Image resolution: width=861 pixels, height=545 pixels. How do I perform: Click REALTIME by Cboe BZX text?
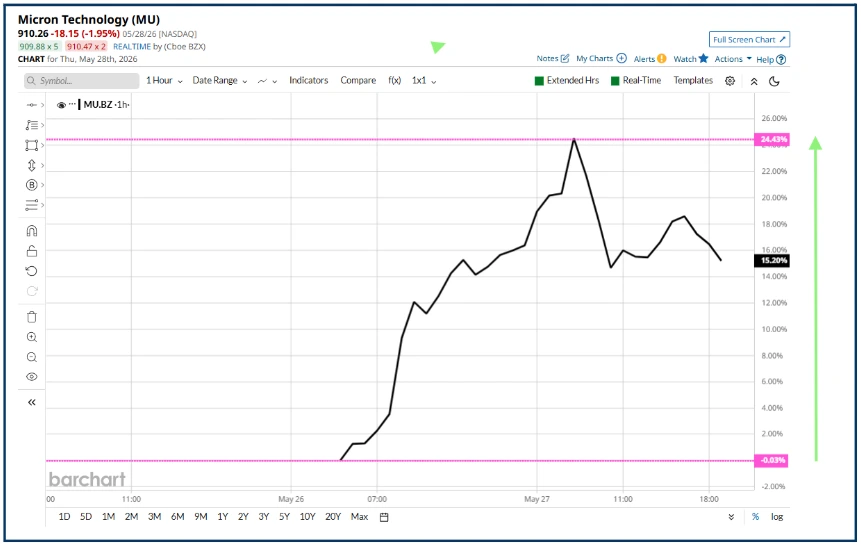click(159, 47)
